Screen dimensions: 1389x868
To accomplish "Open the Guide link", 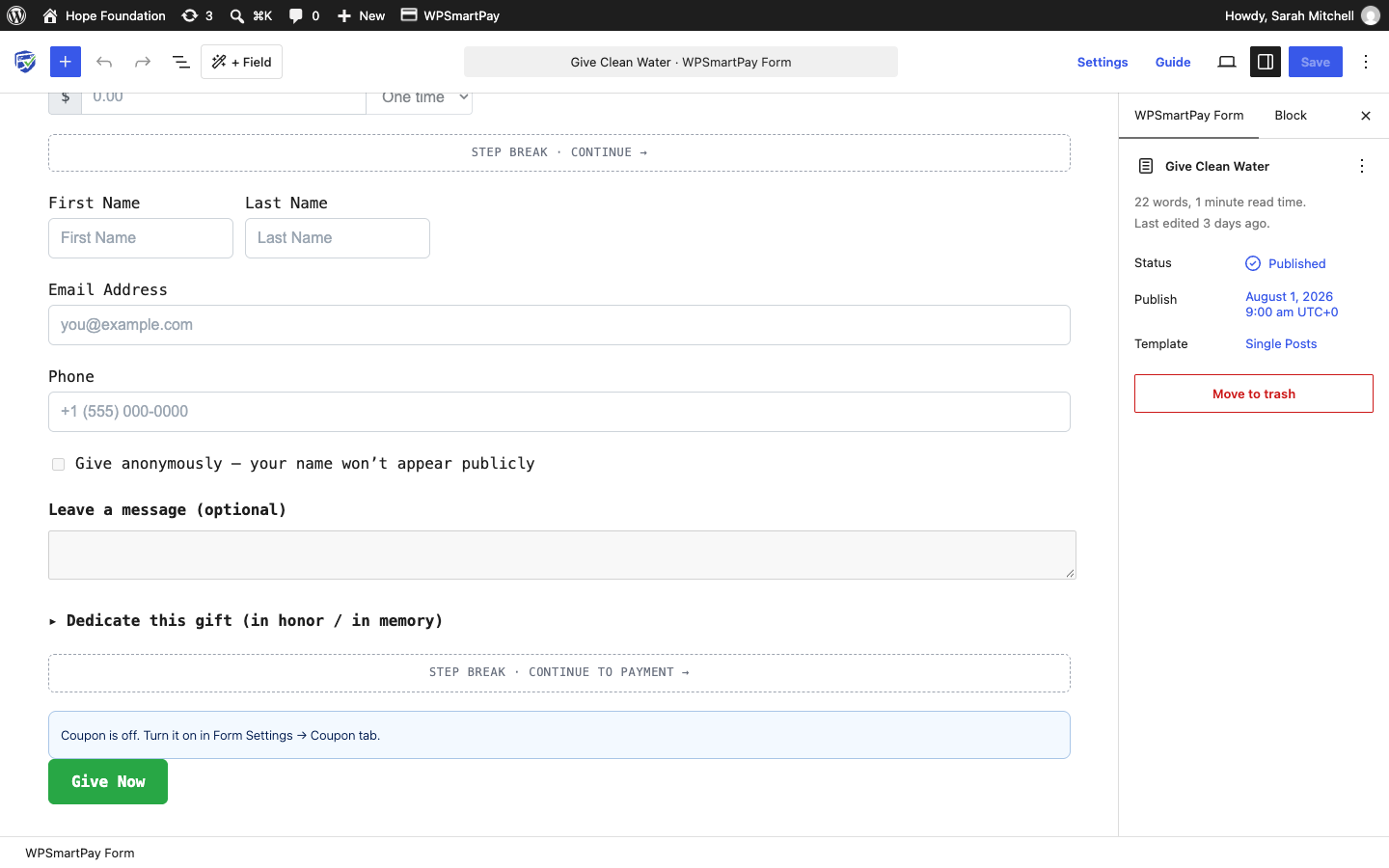I will [x=1173, y=62].
